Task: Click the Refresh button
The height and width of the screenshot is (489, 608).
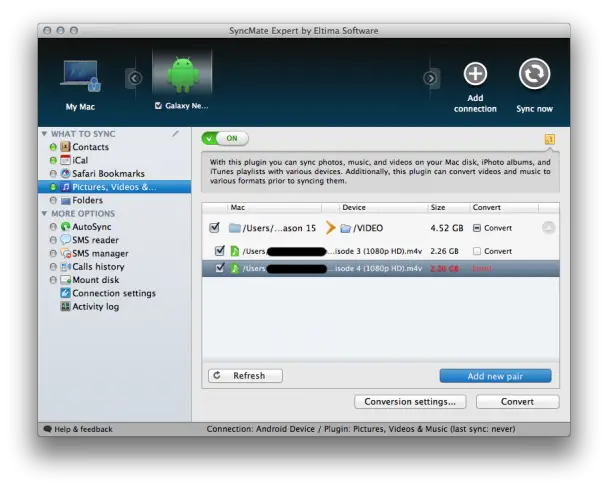Action: click(245, 375)
